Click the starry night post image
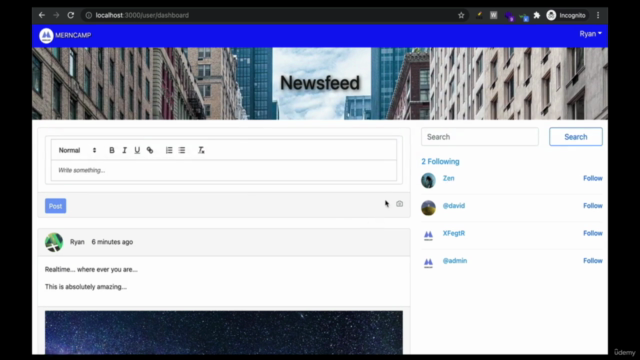Screen dimensions: 640x360 [x=224, y=332]
